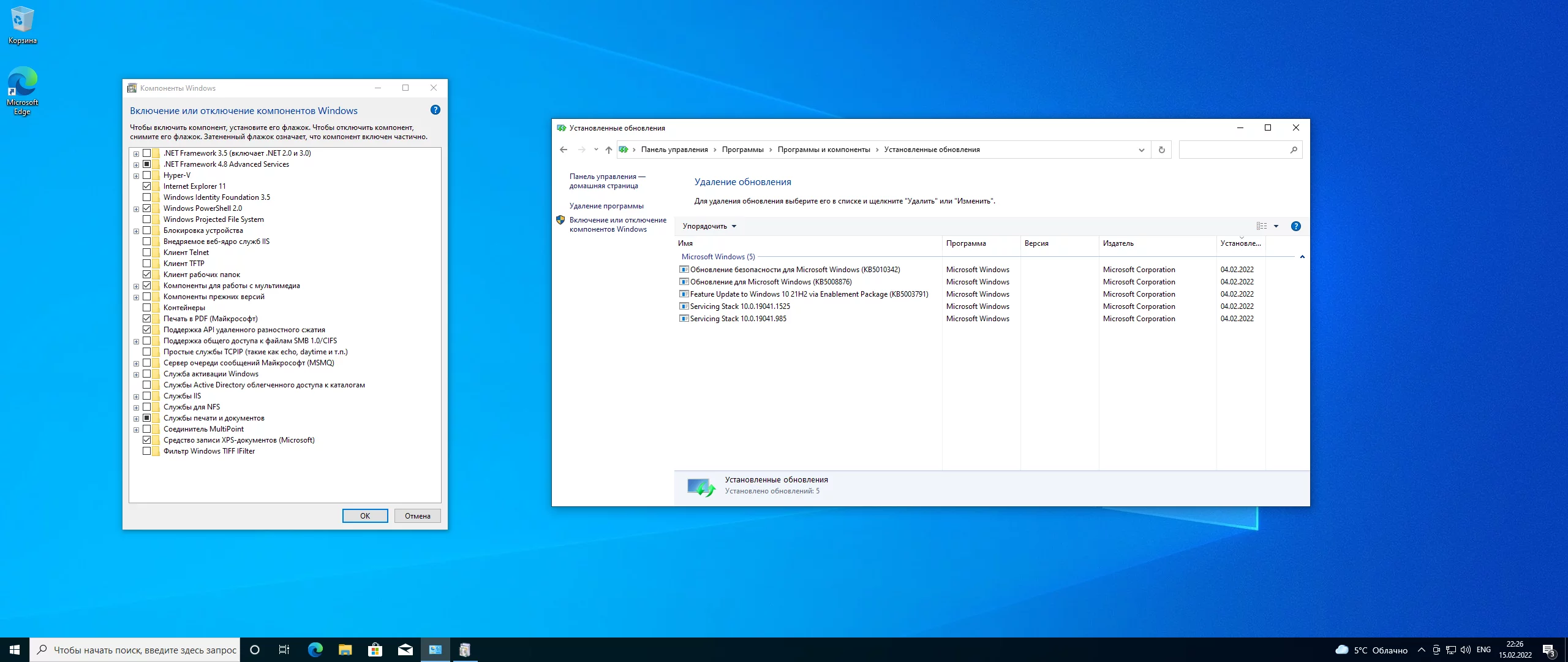Click the view layout icon in updates toolbar
Image resolution: width=1568 pixels, height=662 pixels.
[1262, 226]
